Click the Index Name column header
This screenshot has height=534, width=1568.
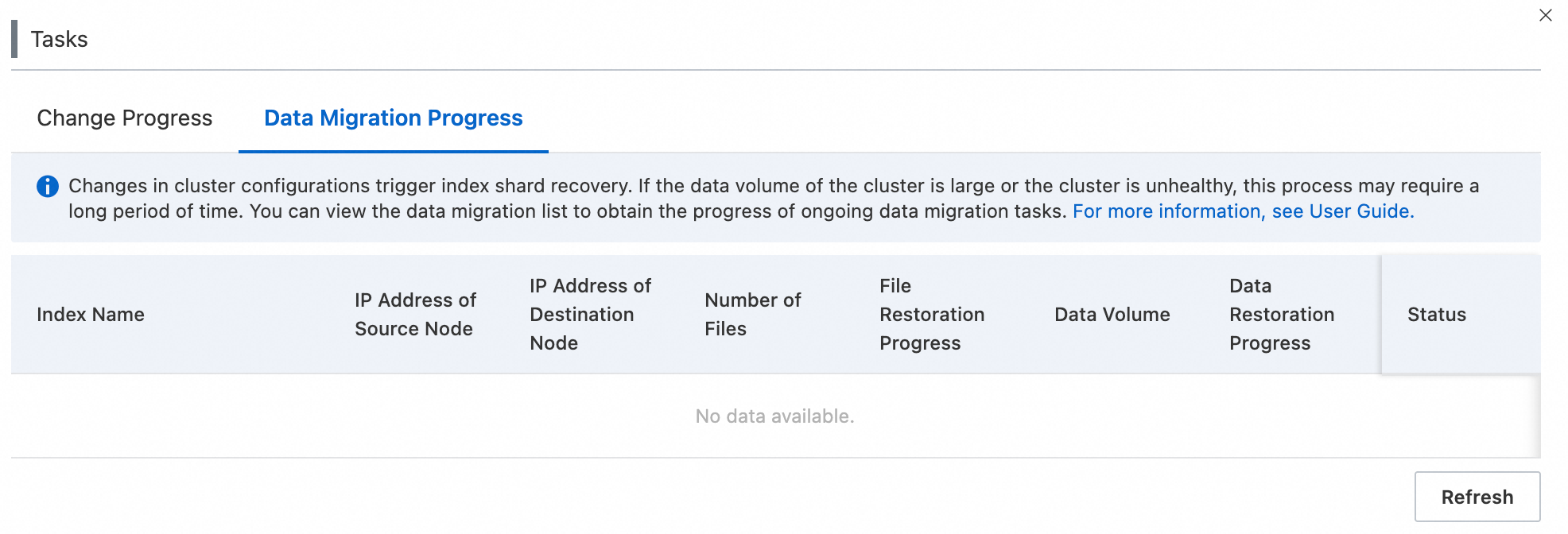pyautogui.click(x=91, y=315)
